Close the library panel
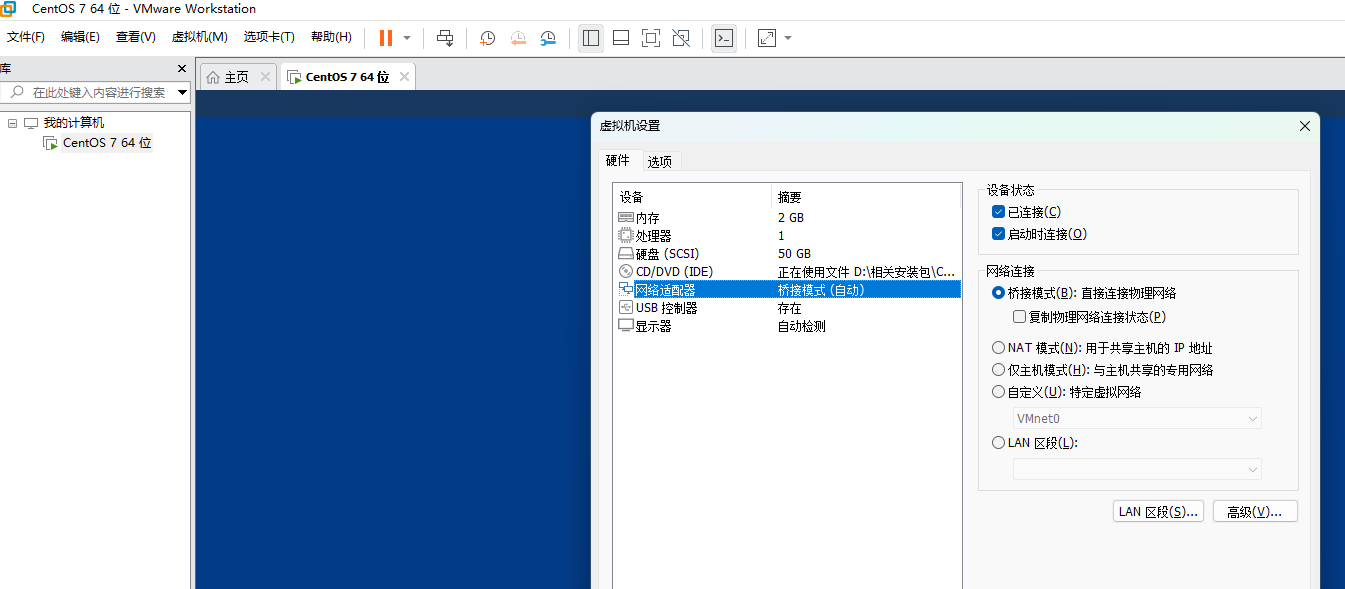The image size is (1345, 589). pyautogui.click(x=182, y=69)
